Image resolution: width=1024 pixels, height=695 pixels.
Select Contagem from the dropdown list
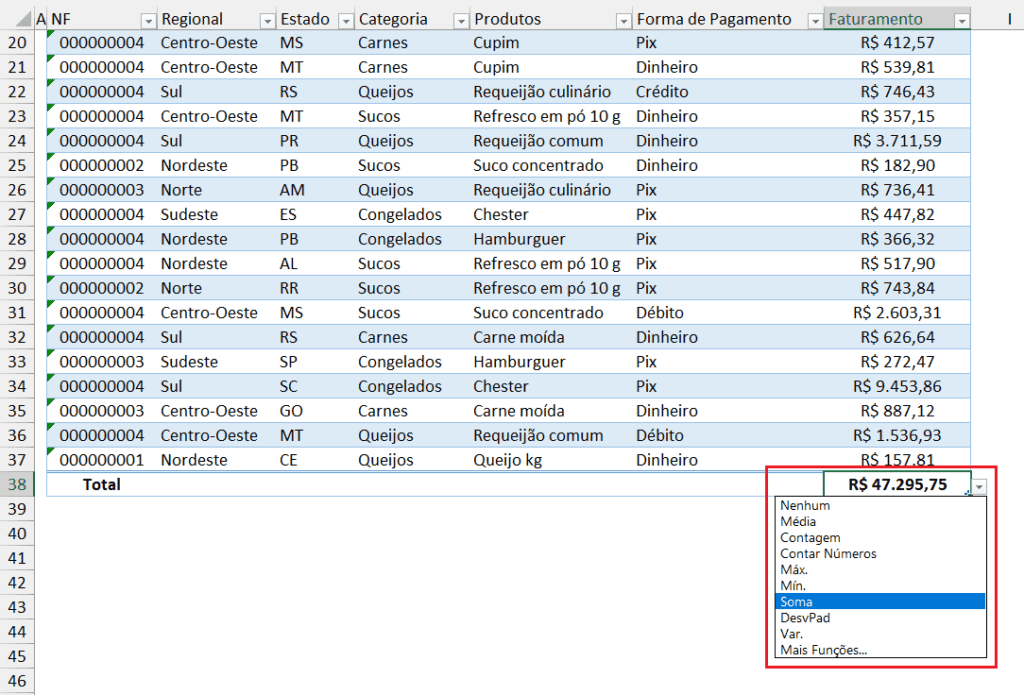click(x=810, y=538)
